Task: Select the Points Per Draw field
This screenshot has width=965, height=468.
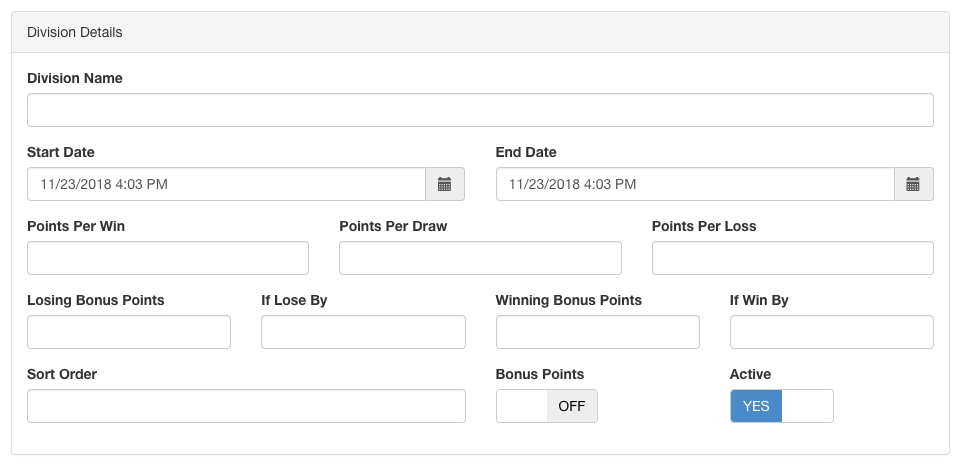Action: pyautogui.click(x=480, y=258)
